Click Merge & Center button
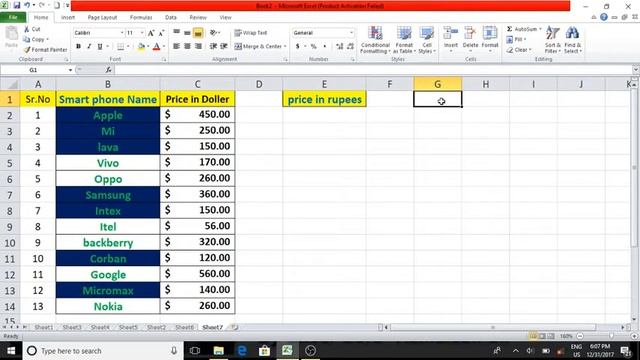This screenshot has width=640, height=360. (x=258, y=47)
